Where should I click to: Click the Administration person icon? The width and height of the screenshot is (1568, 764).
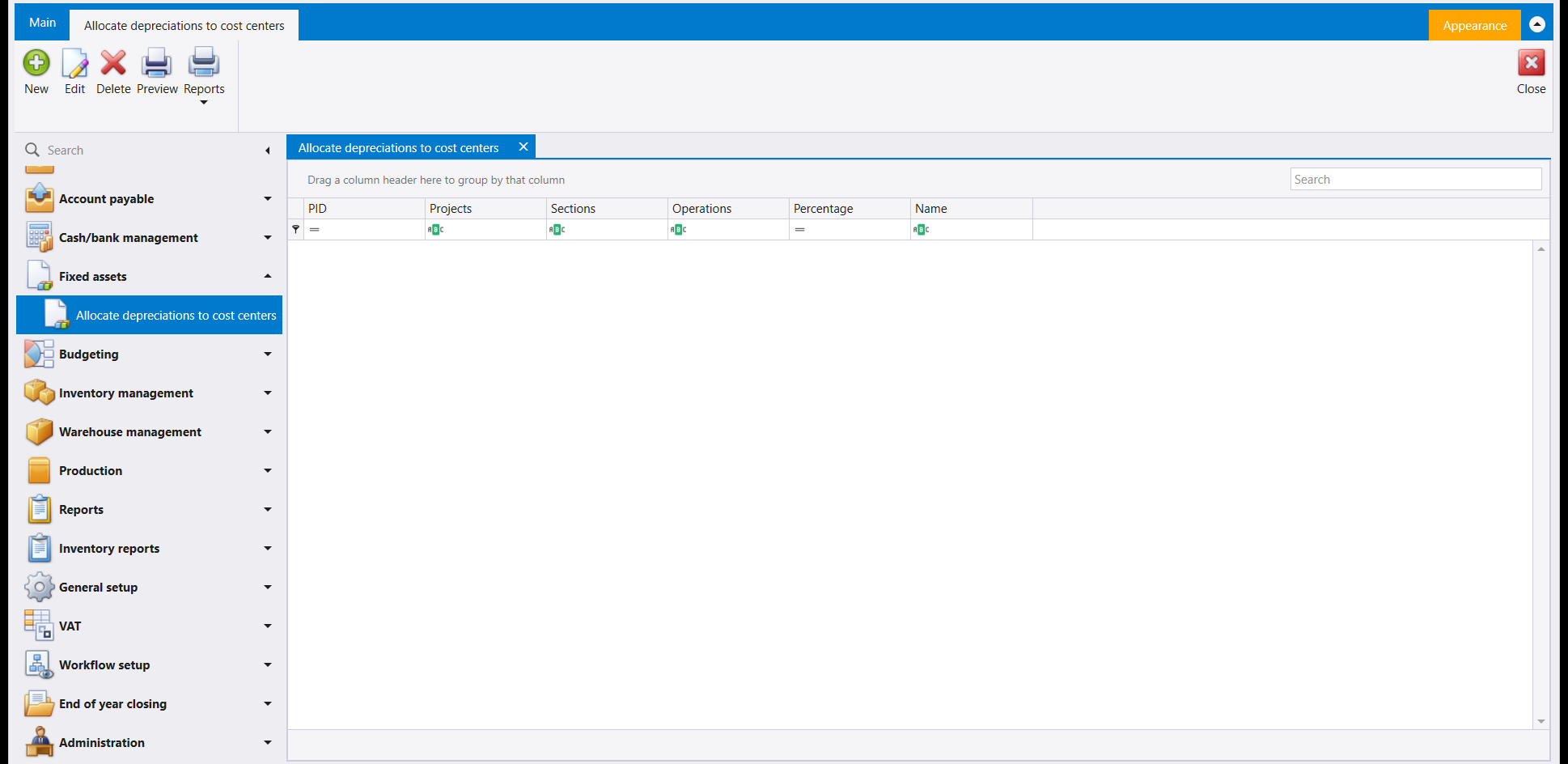pyautogui.click(x=39, y=742)
